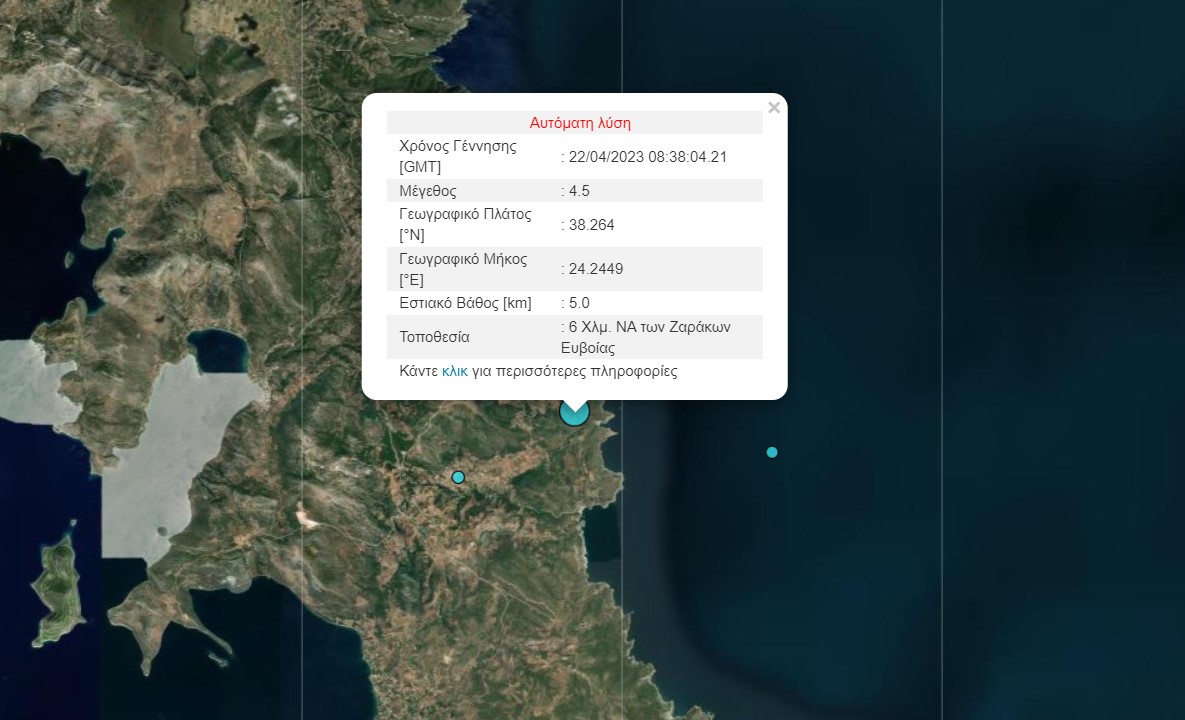
Task: Select the small earthquake marker in the sea
Action: pyautogui.click(x=772, y=452)
